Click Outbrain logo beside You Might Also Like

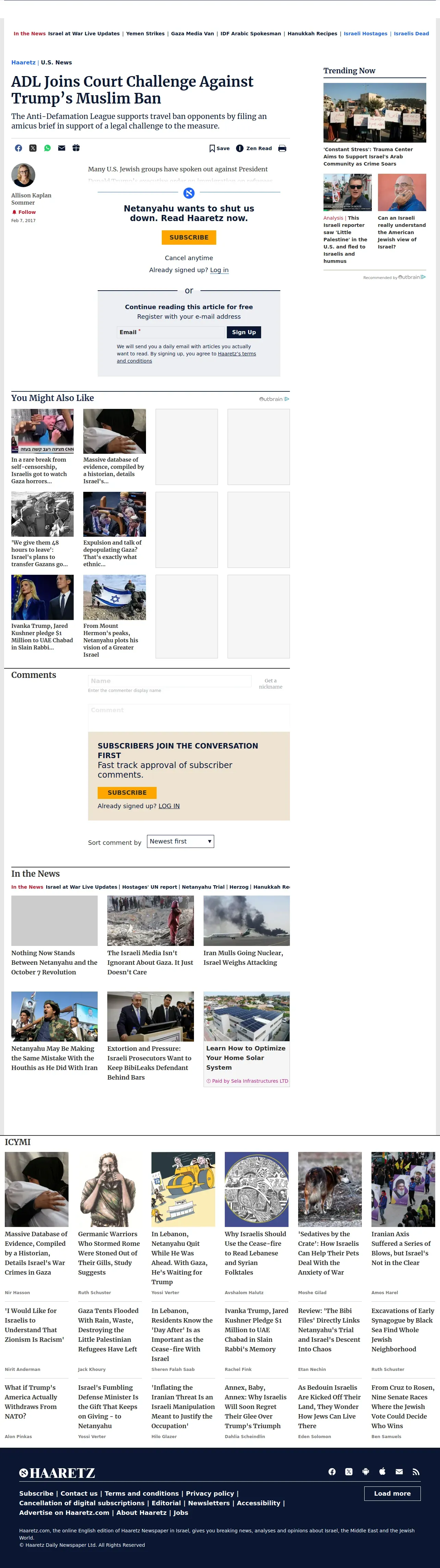coord(274,399)
